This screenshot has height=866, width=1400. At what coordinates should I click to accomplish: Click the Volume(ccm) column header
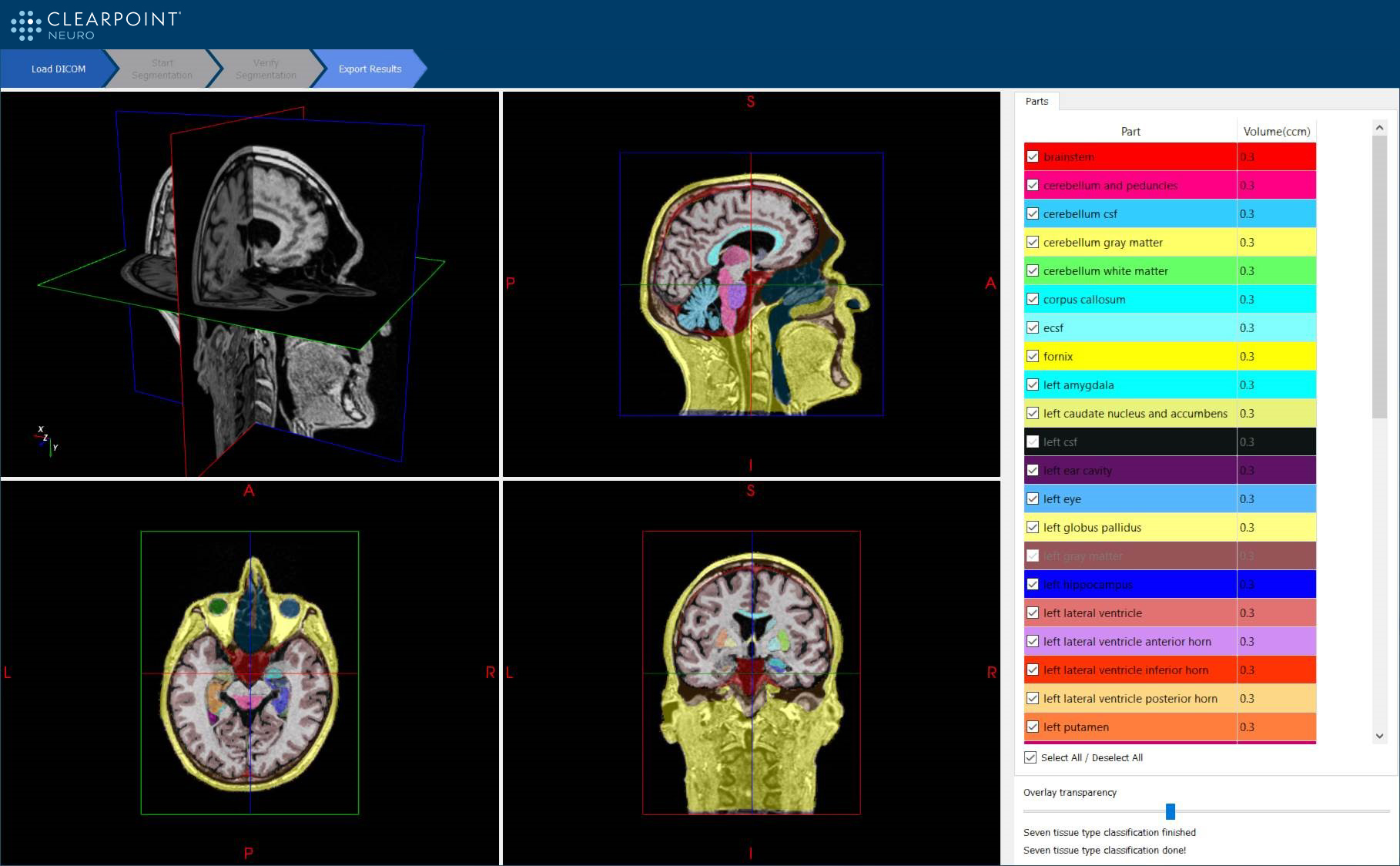click(x=1275, y=131)
